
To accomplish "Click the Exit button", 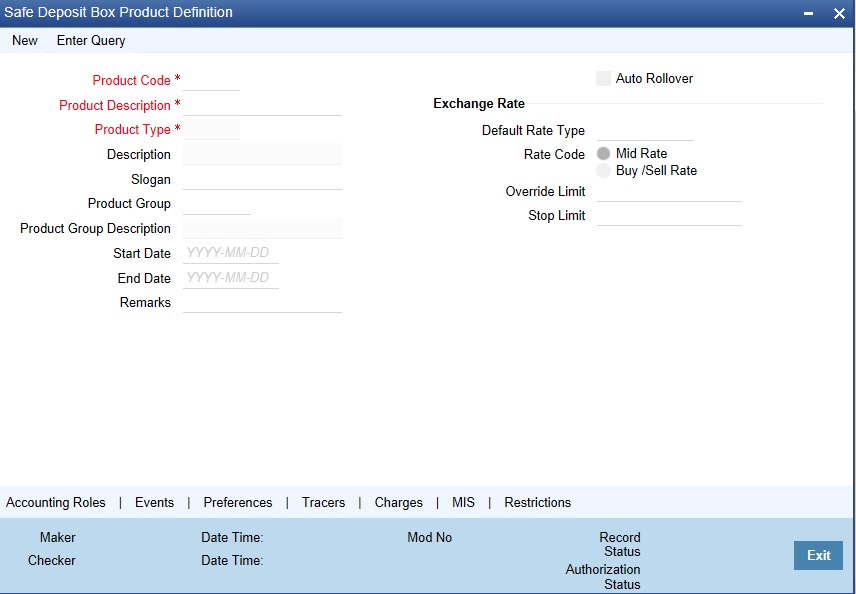I will coord(818,555).
